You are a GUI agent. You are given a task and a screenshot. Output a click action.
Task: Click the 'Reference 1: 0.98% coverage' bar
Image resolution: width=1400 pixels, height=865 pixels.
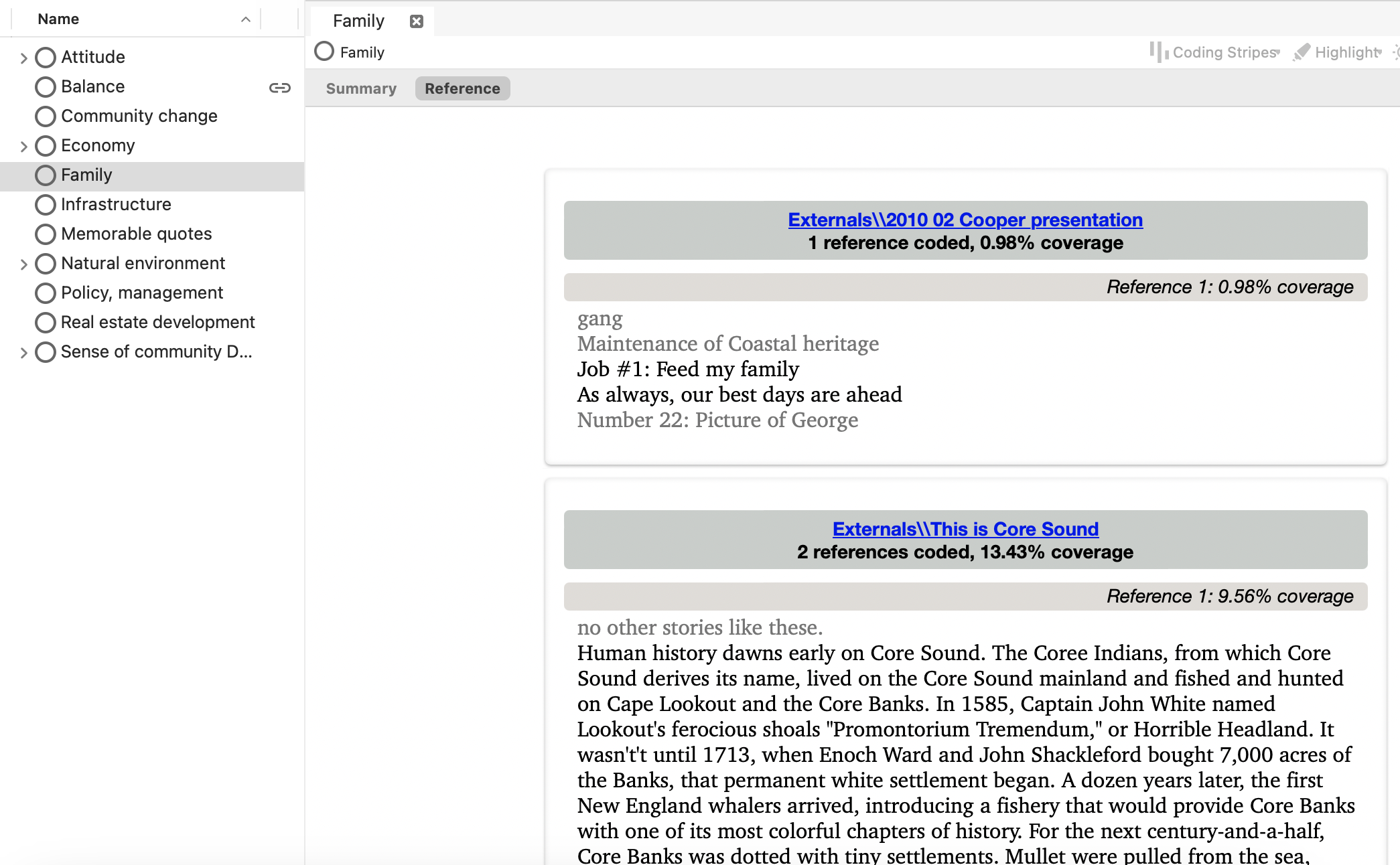[965, 287]
